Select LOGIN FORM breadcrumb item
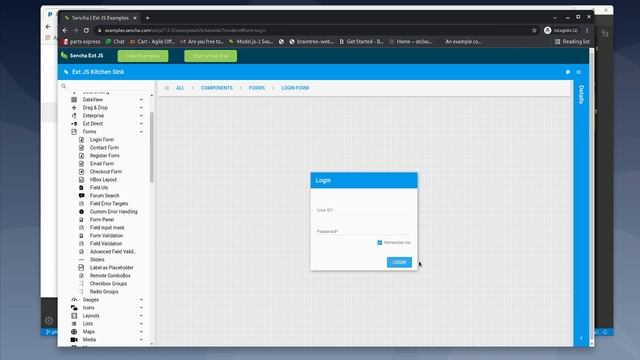640x360 pixels. (295, 88)
